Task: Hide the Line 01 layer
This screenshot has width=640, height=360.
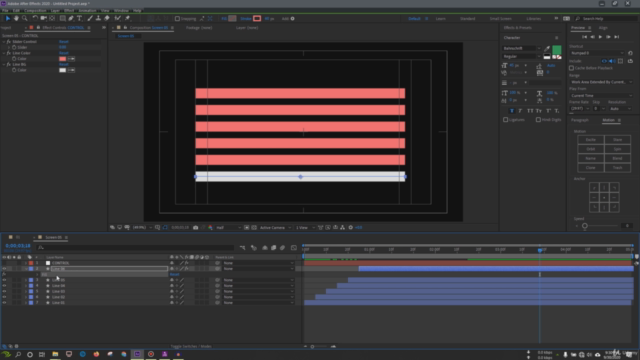Action: coord(4,303)
